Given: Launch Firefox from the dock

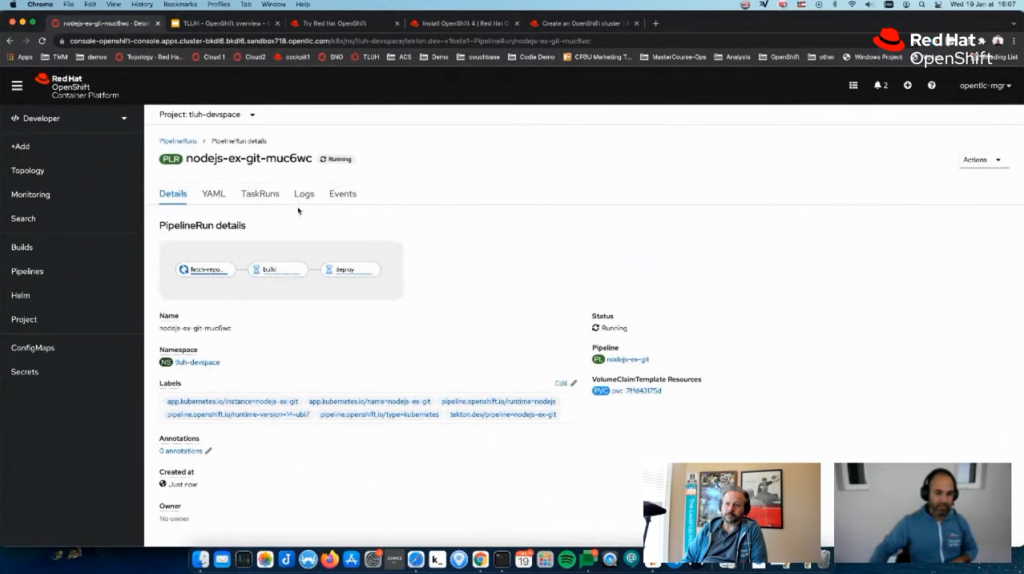Looking at the screenshot, I should tap(330, 559).
